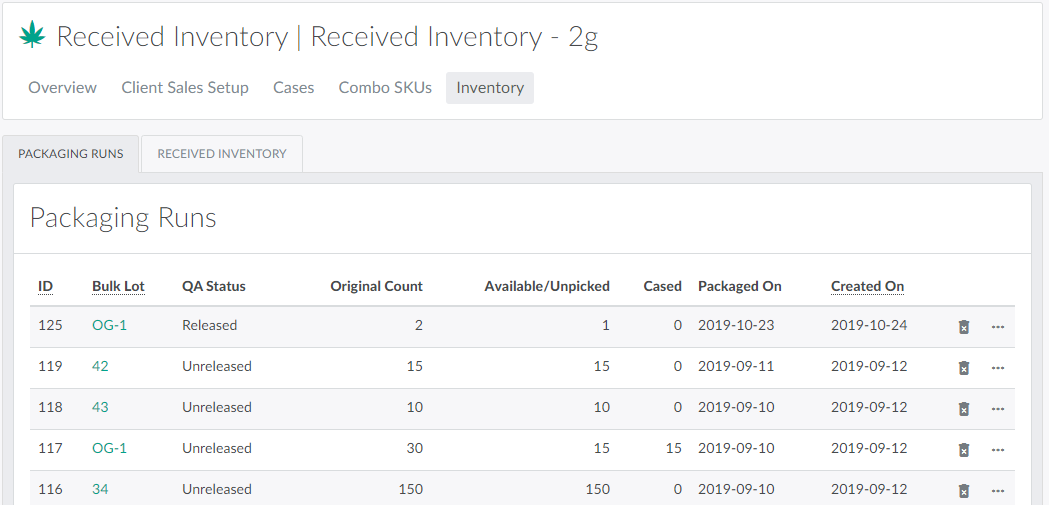Open the Cases section

tap(294, 88)
